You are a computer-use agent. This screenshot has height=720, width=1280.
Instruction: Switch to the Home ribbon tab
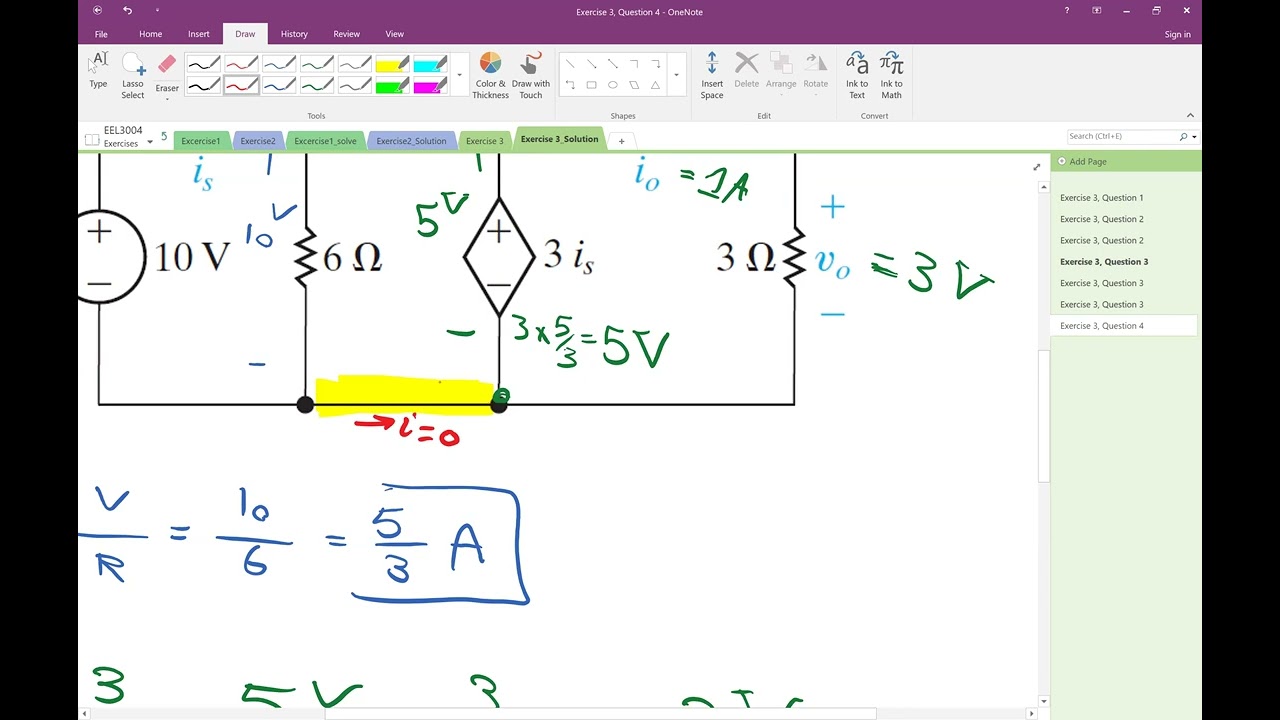point(150,34)
